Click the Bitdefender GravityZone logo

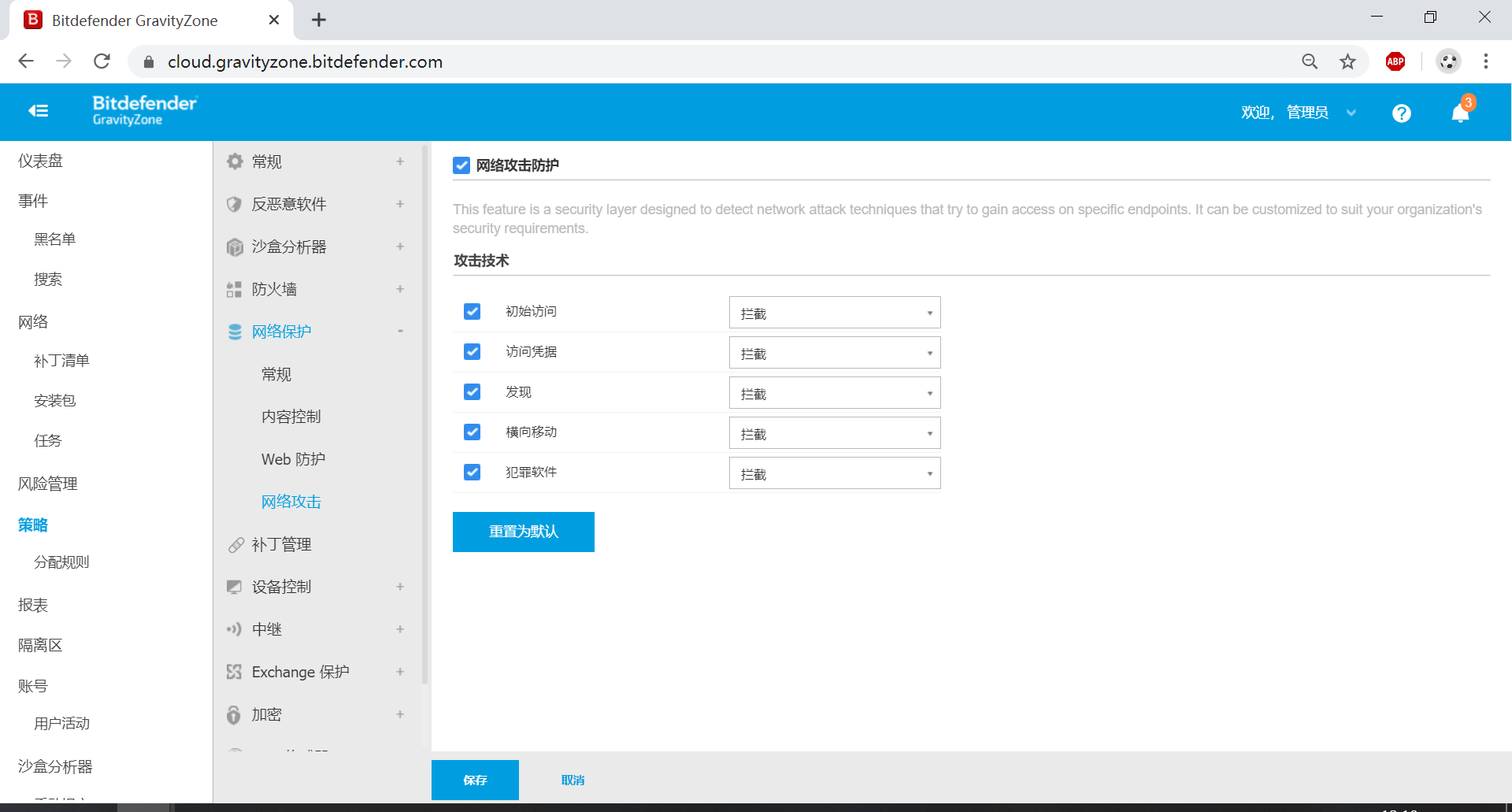click(145, 110)
